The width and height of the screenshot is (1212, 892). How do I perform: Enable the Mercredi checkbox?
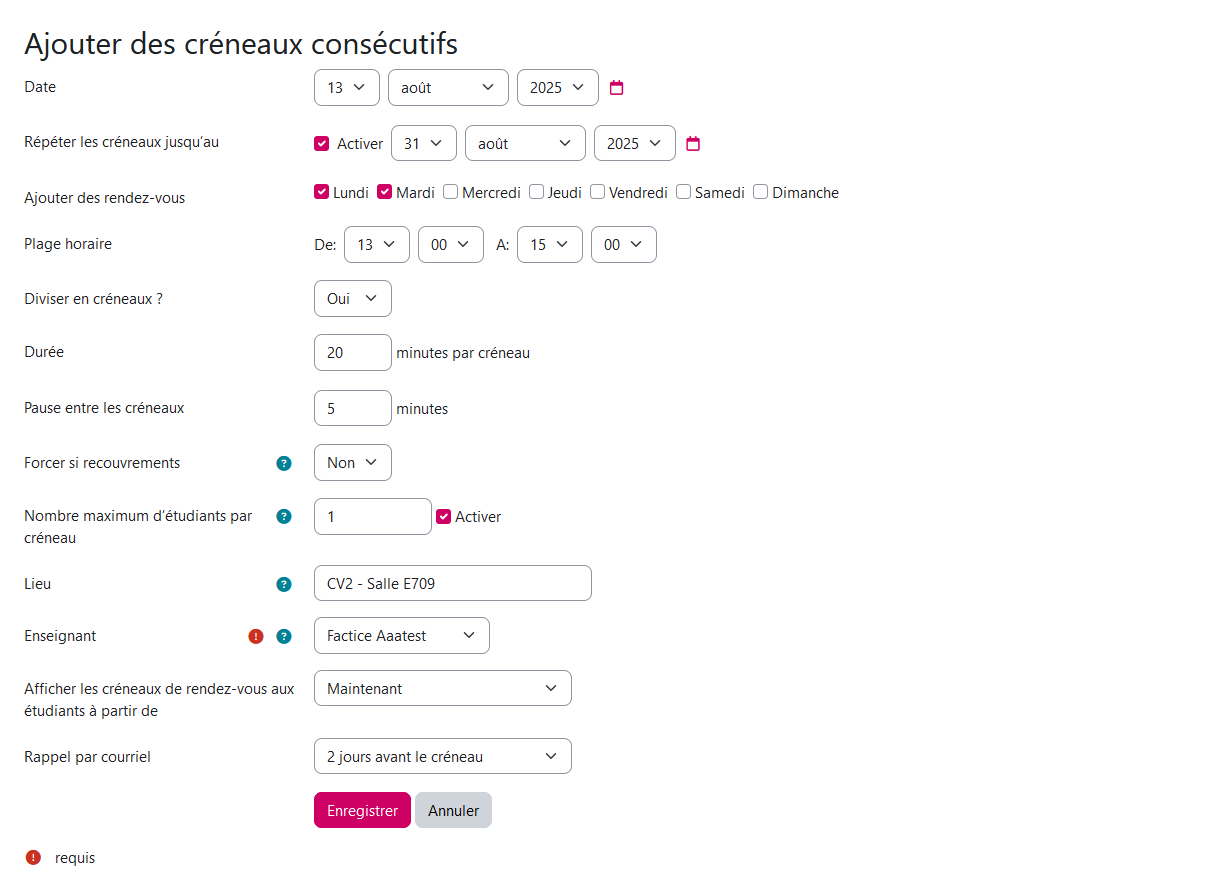point(451,192)
